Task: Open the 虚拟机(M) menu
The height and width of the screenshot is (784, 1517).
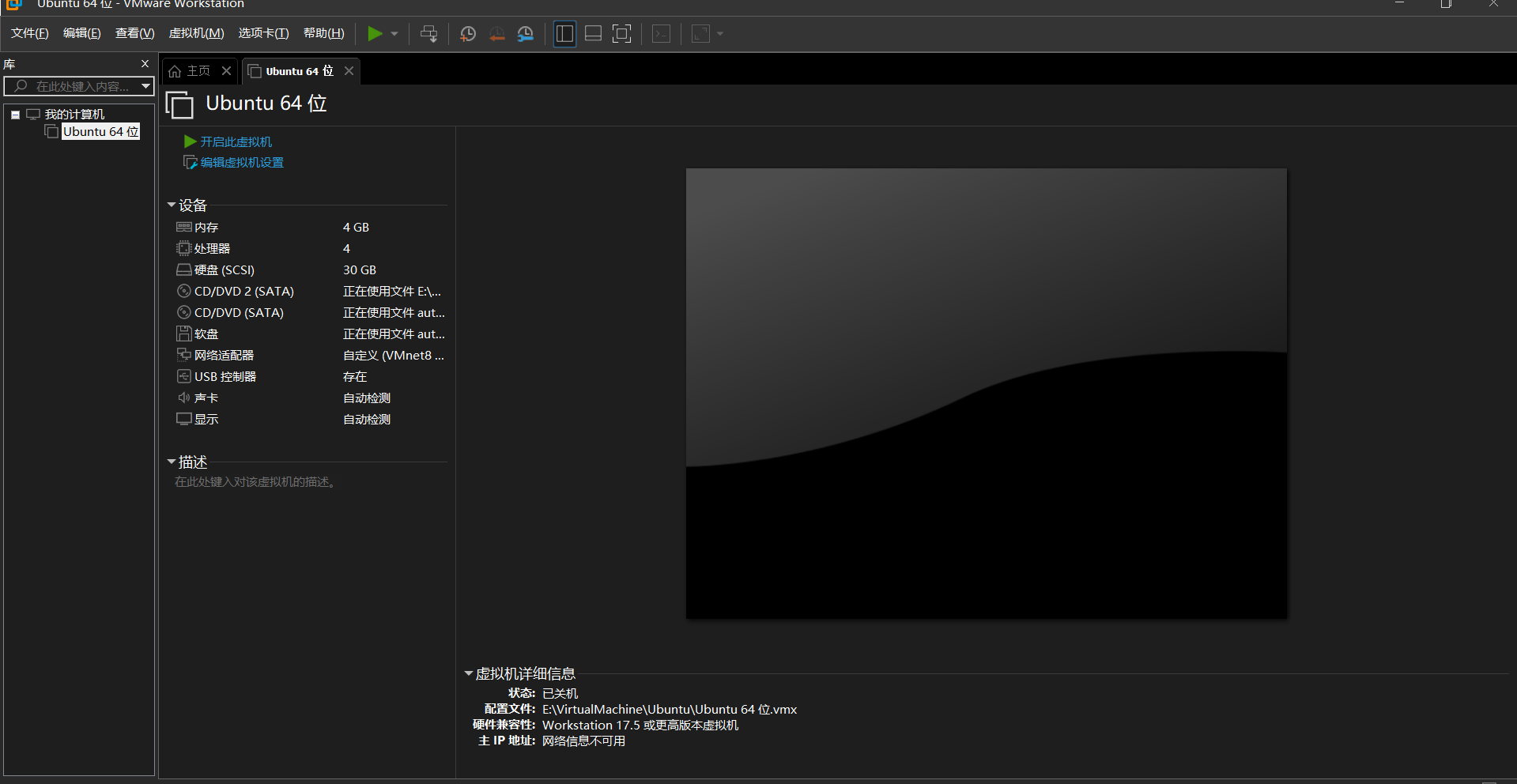Action: (x=197, y=33)
